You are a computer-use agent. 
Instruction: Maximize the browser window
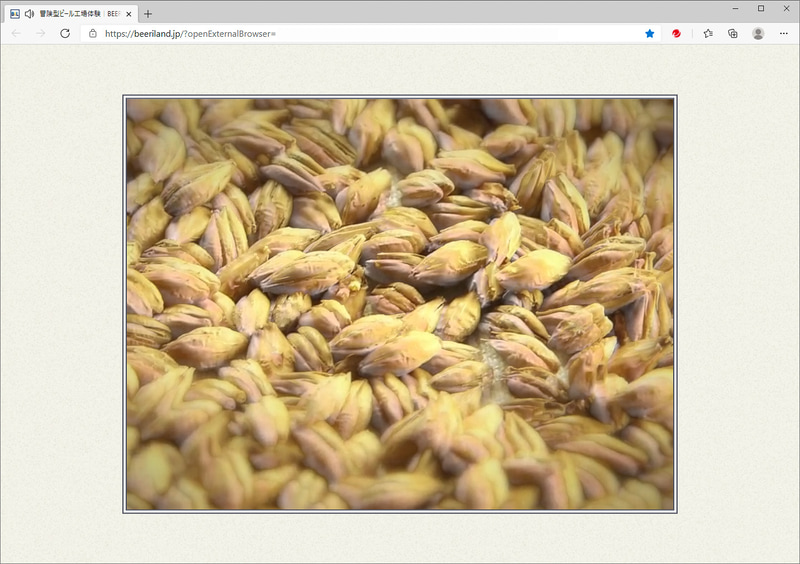[x=761, y=8]
